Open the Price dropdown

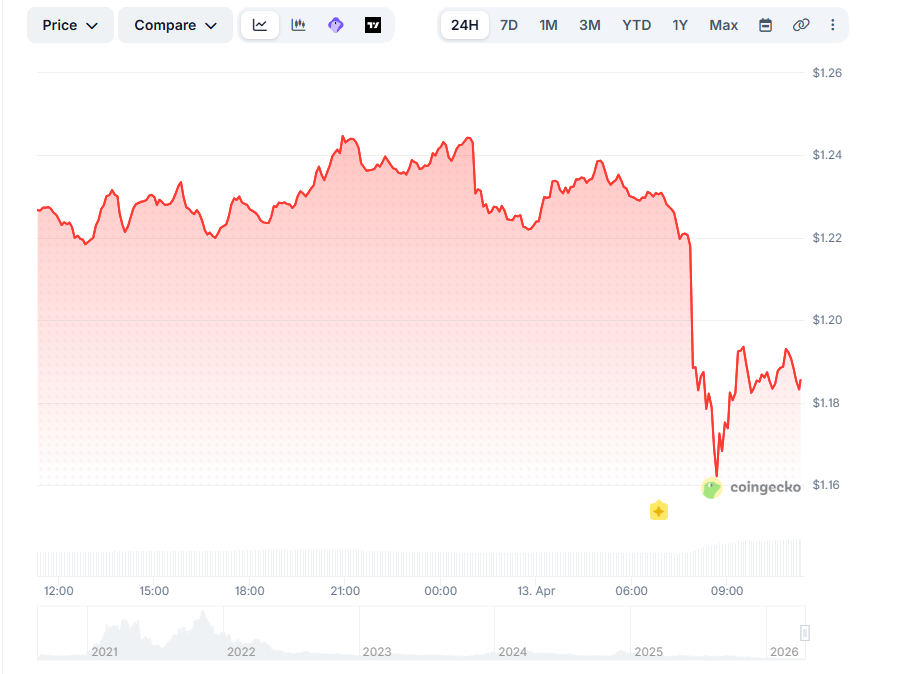(70, 25)
